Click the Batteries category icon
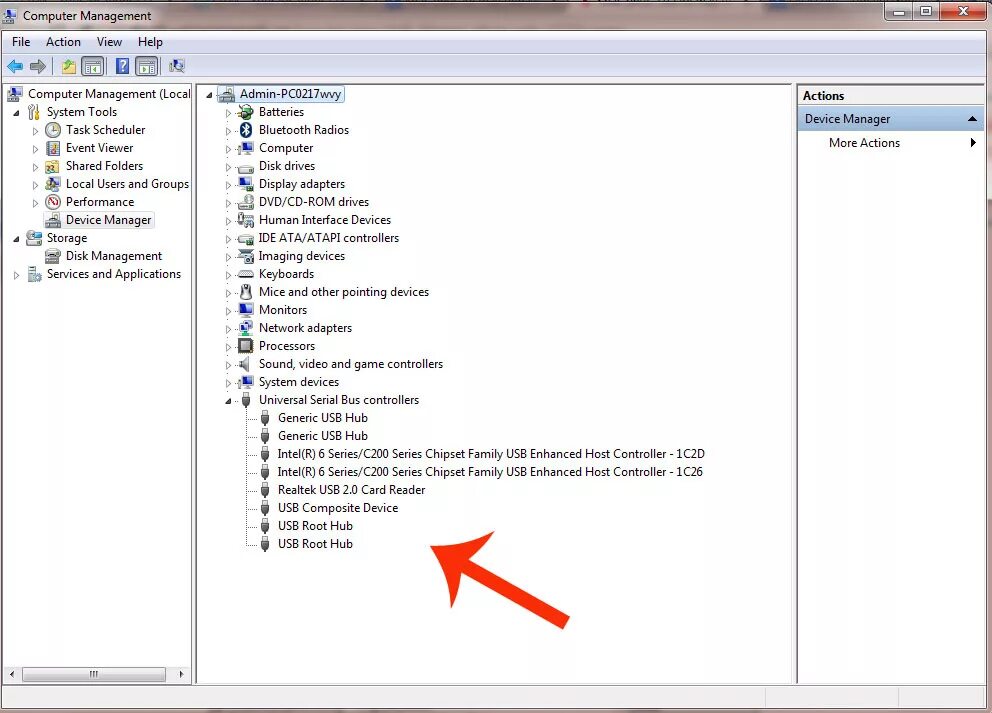 [x=245, y=112]
